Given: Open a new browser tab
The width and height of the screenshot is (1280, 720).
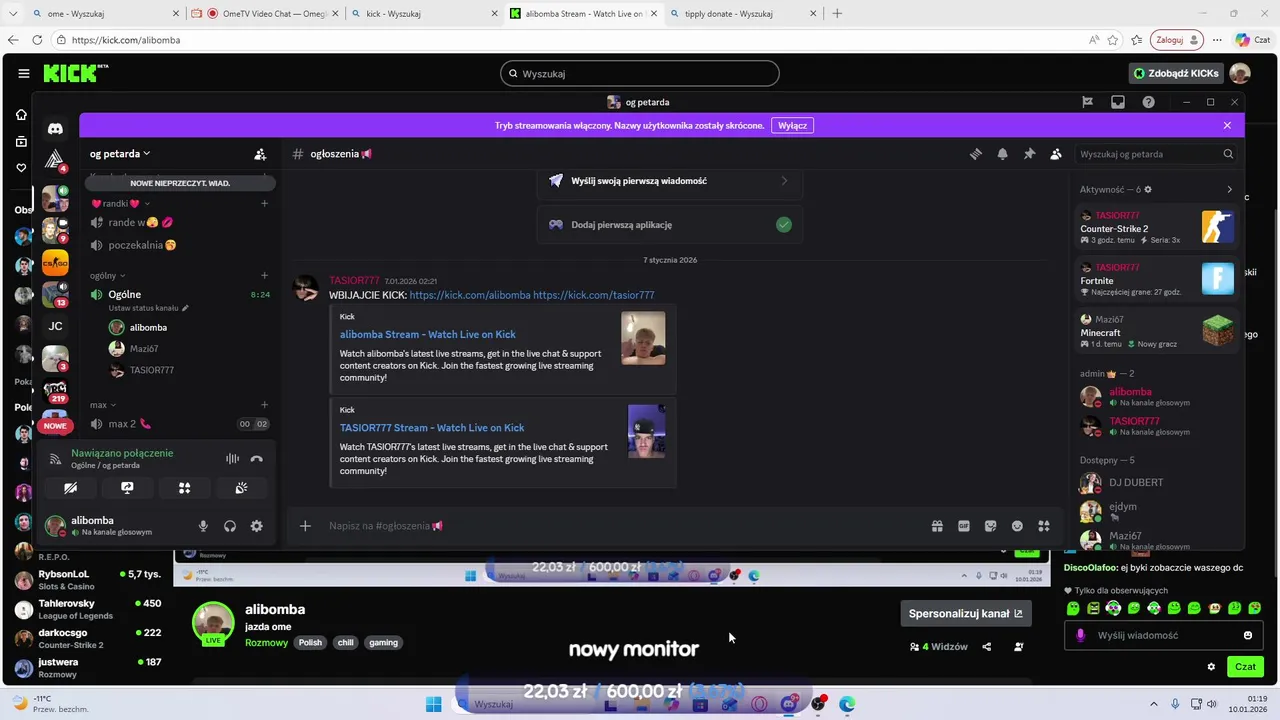Looking at the screenshot, I should tap(837, 14).
